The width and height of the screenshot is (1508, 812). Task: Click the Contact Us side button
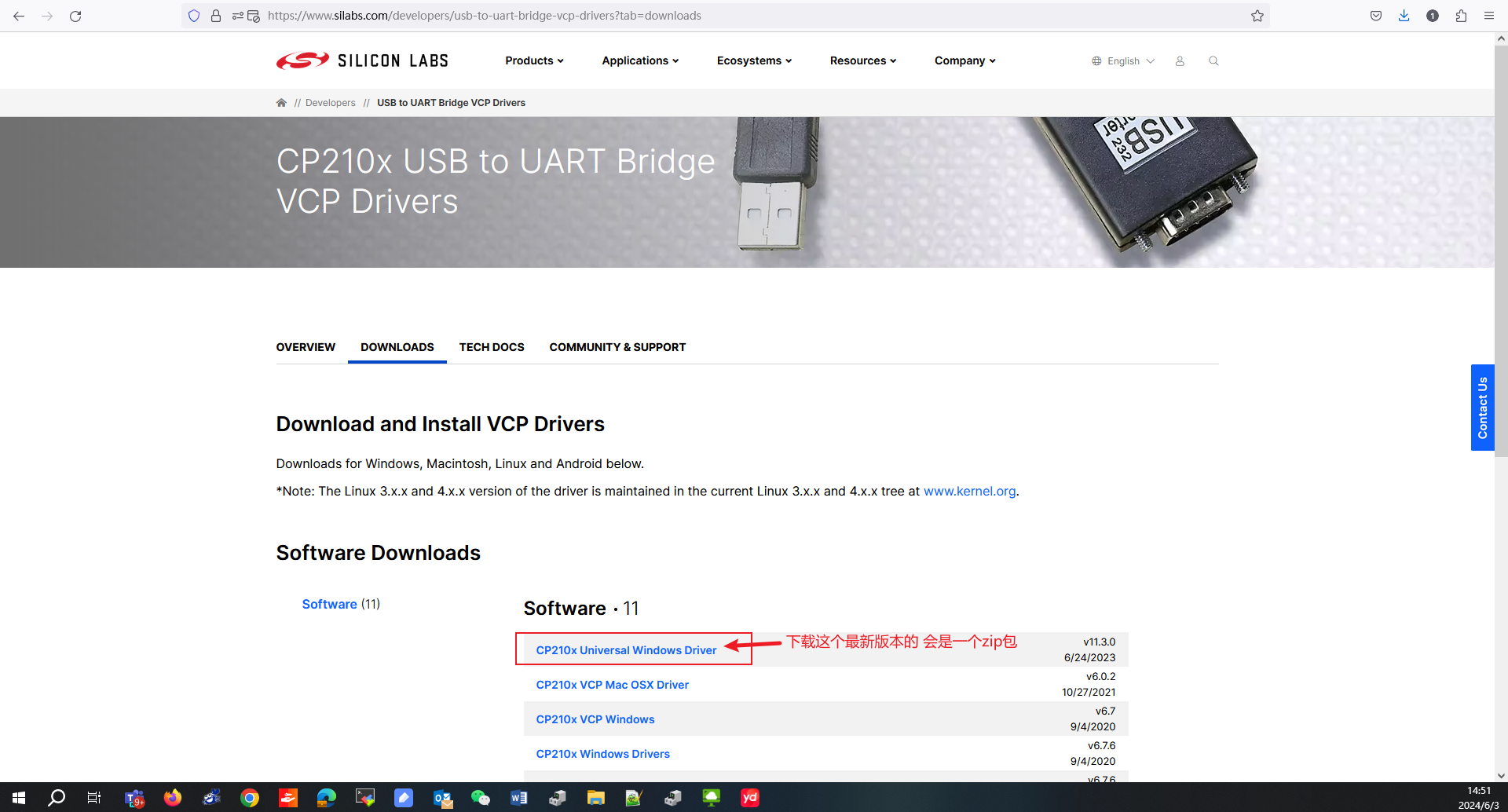pyautogui.click(x=1482, y=408)
